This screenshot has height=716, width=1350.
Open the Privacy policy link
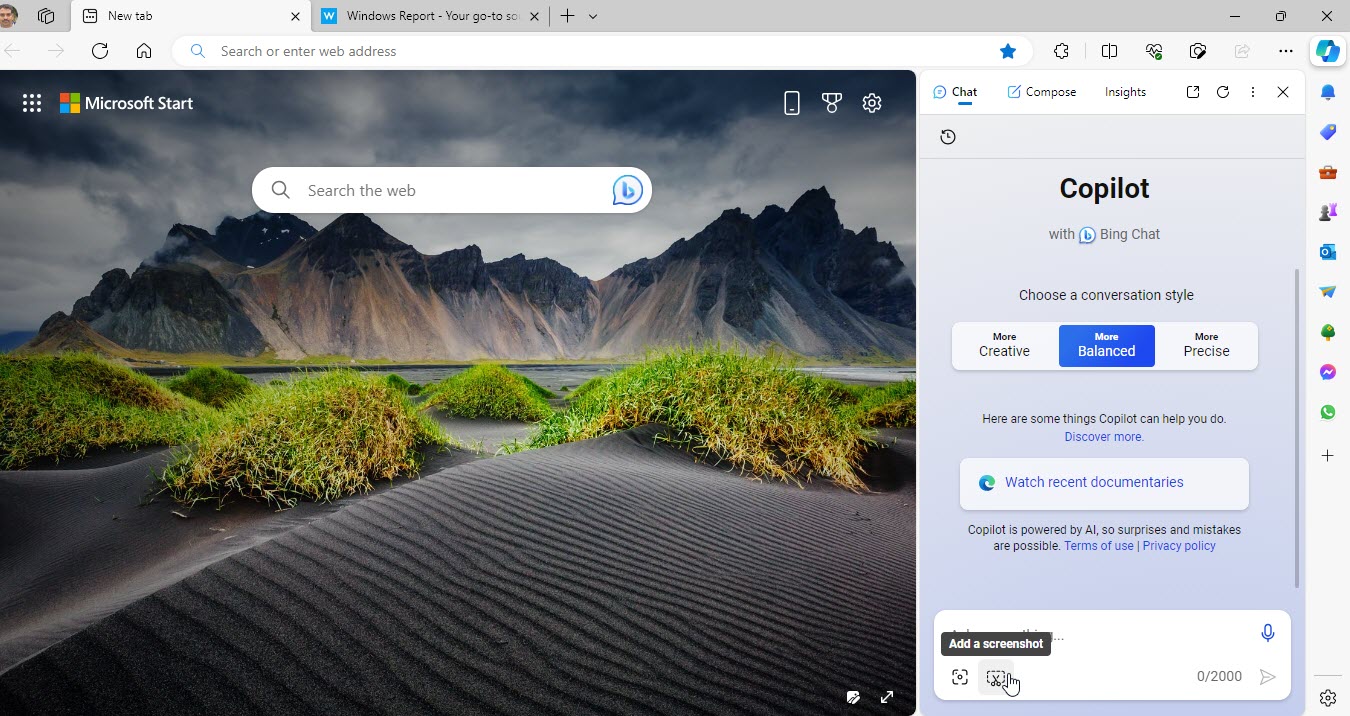pyautogui.click(x=1179, y=546)
